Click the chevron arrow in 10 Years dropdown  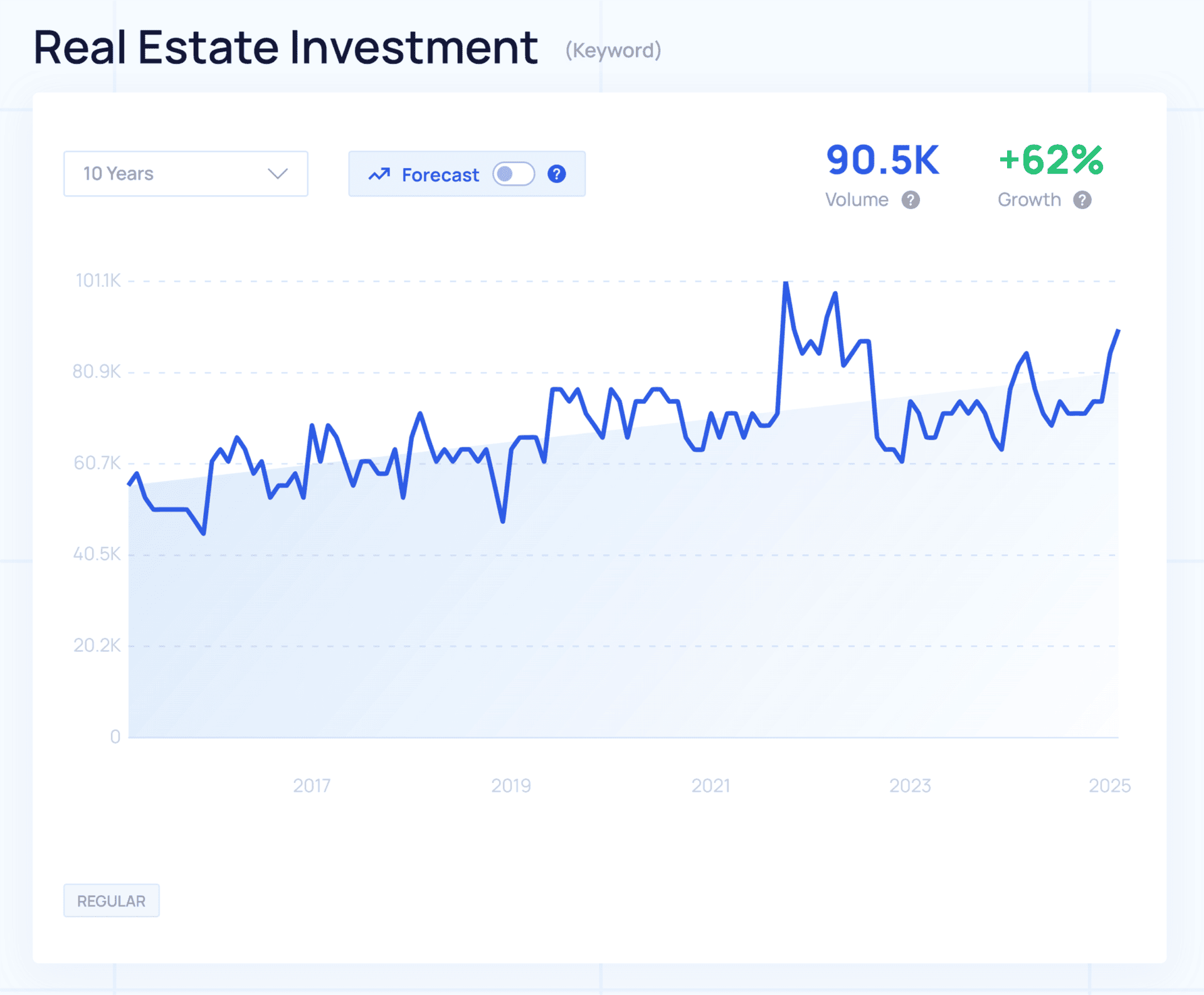pos(277,174)
